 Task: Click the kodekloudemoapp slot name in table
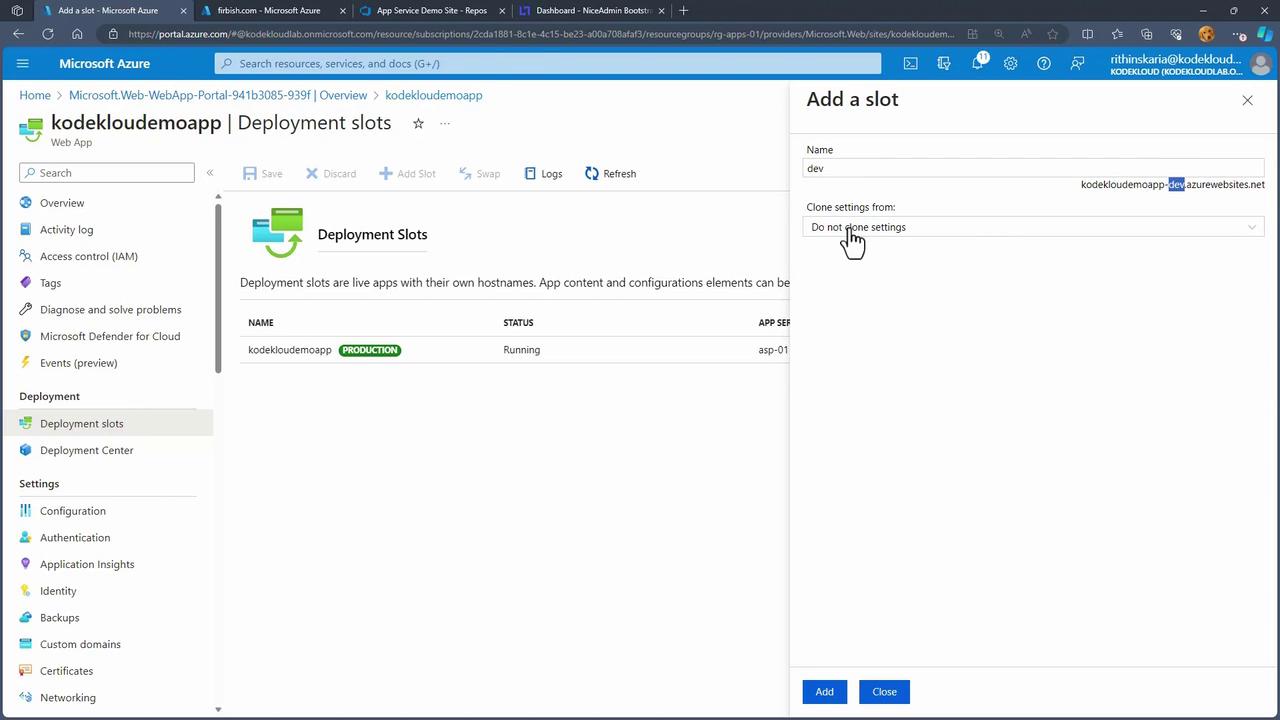click(x=290, y=350)
